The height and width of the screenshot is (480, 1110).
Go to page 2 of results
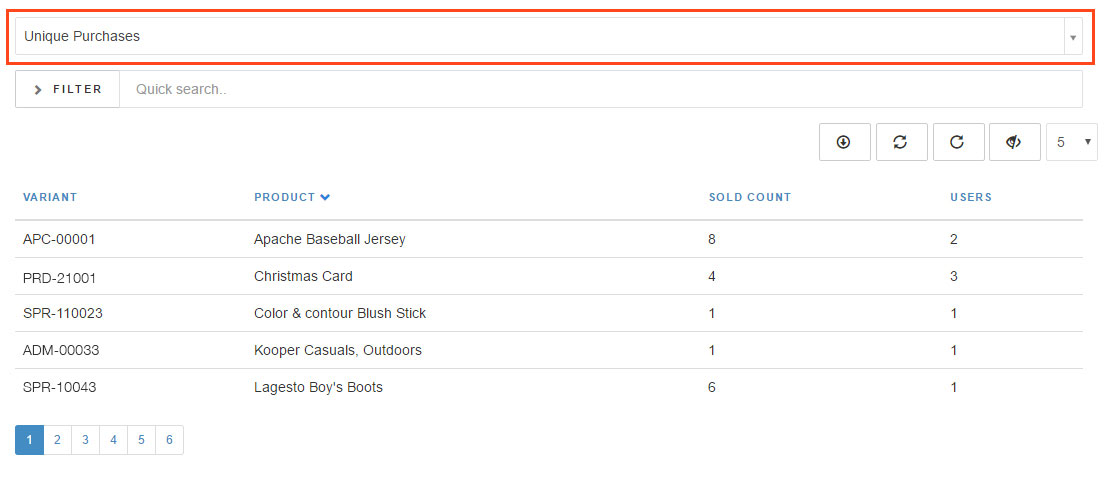57,440
